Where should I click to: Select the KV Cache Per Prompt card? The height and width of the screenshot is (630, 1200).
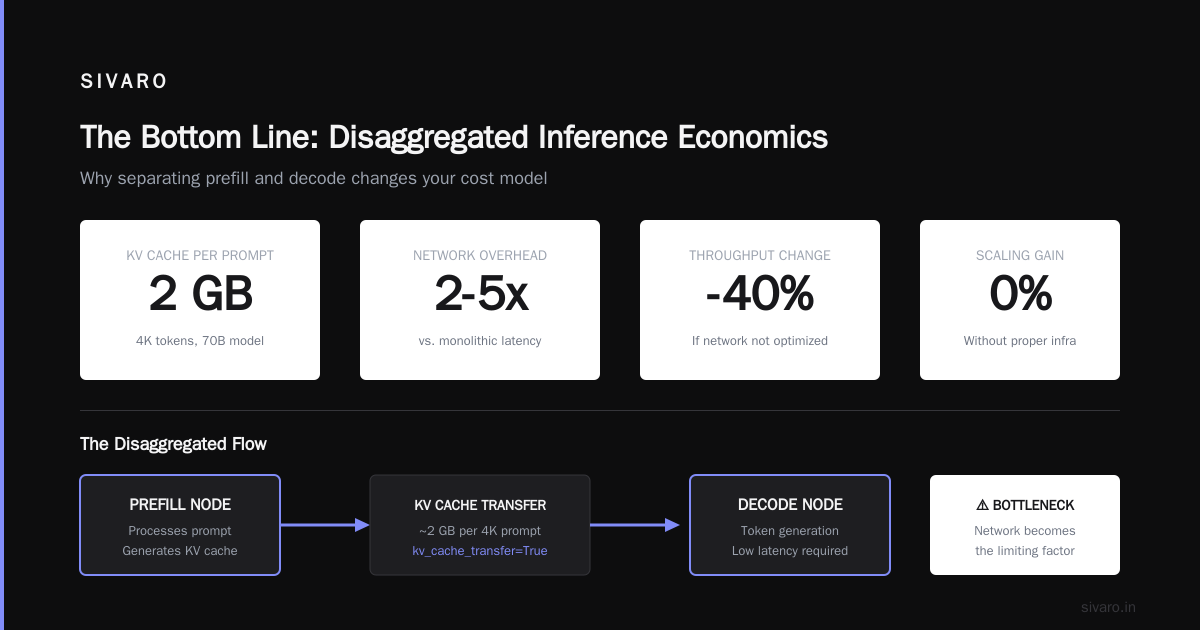click(200, 300)
